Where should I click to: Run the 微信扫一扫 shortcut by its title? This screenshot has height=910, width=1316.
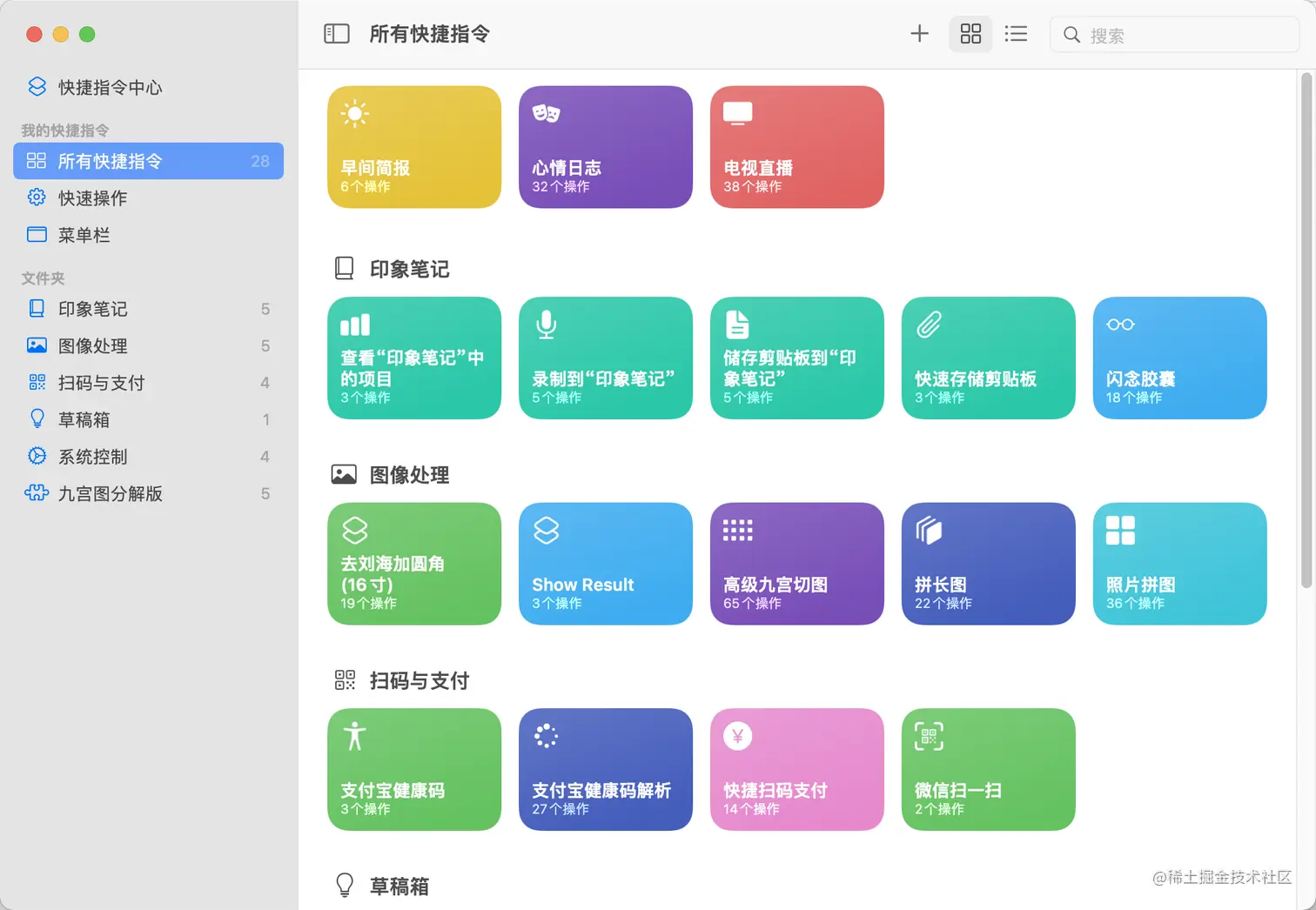[x=958, y=791]
